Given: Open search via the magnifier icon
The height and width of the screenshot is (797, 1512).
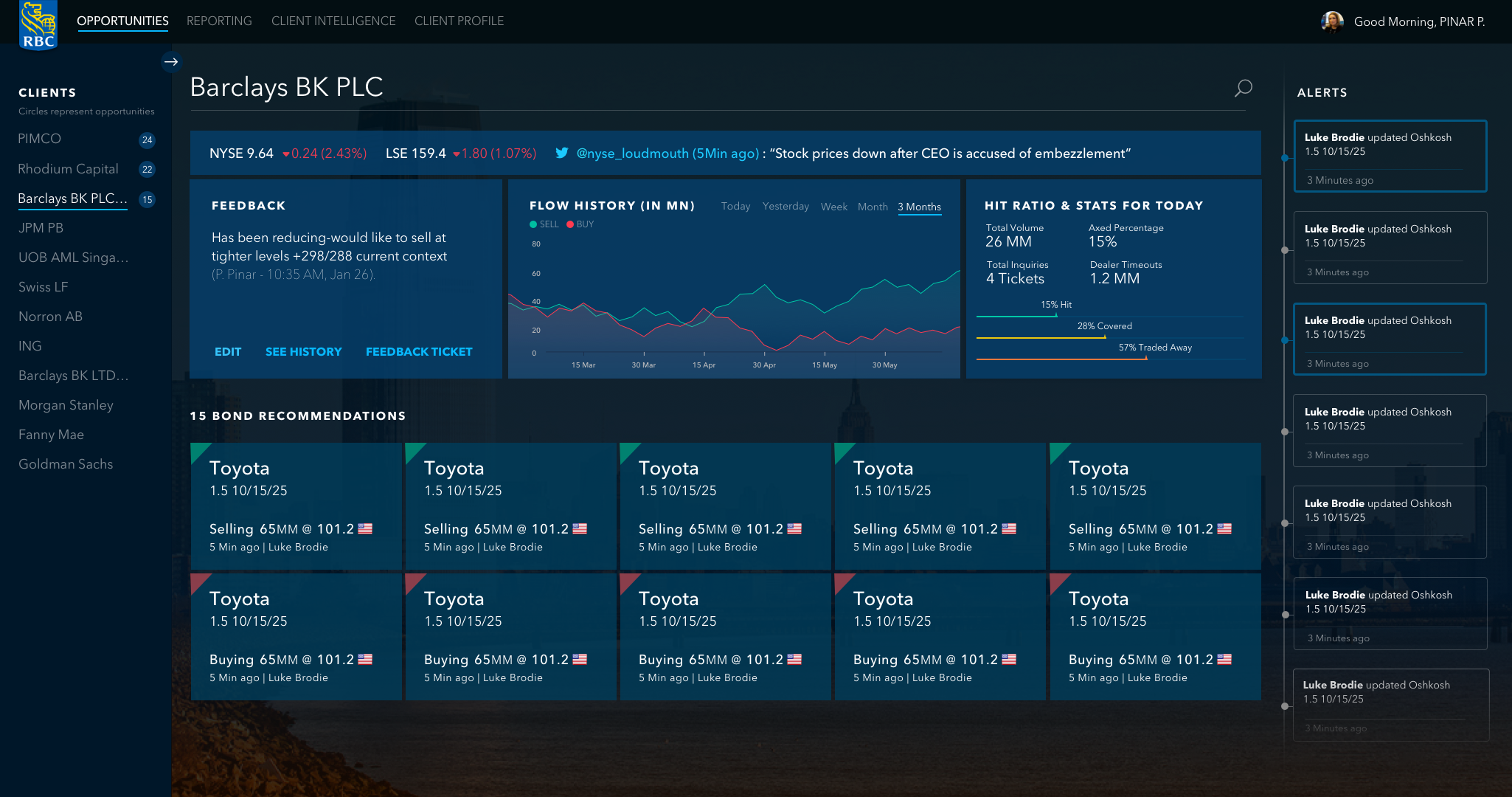Looking at the screenshot, I should pyautogui.click(x=1243, y=88).
